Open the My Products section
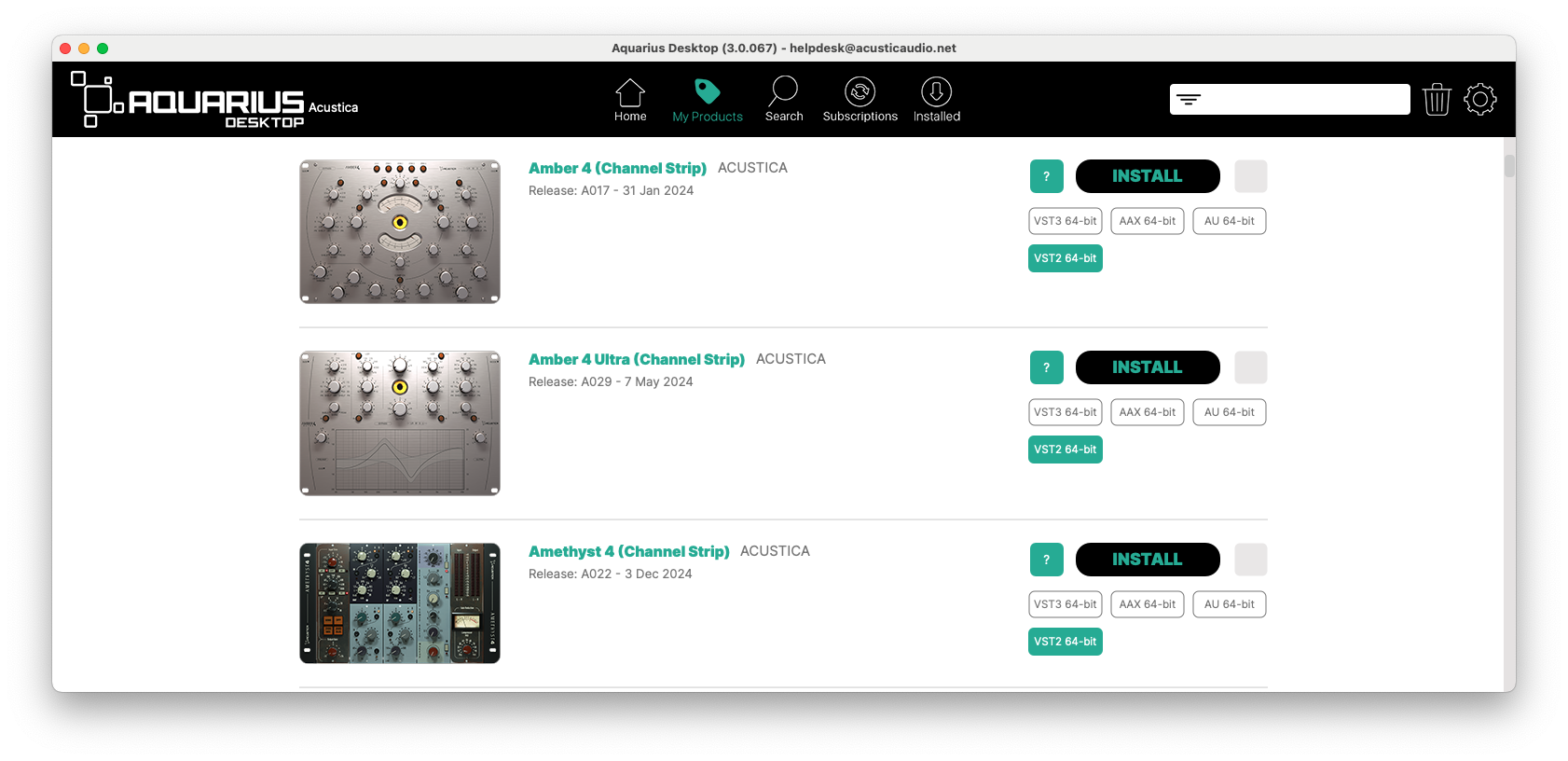The width and height of the screenshot is (1568, 761). pos(708,100)
